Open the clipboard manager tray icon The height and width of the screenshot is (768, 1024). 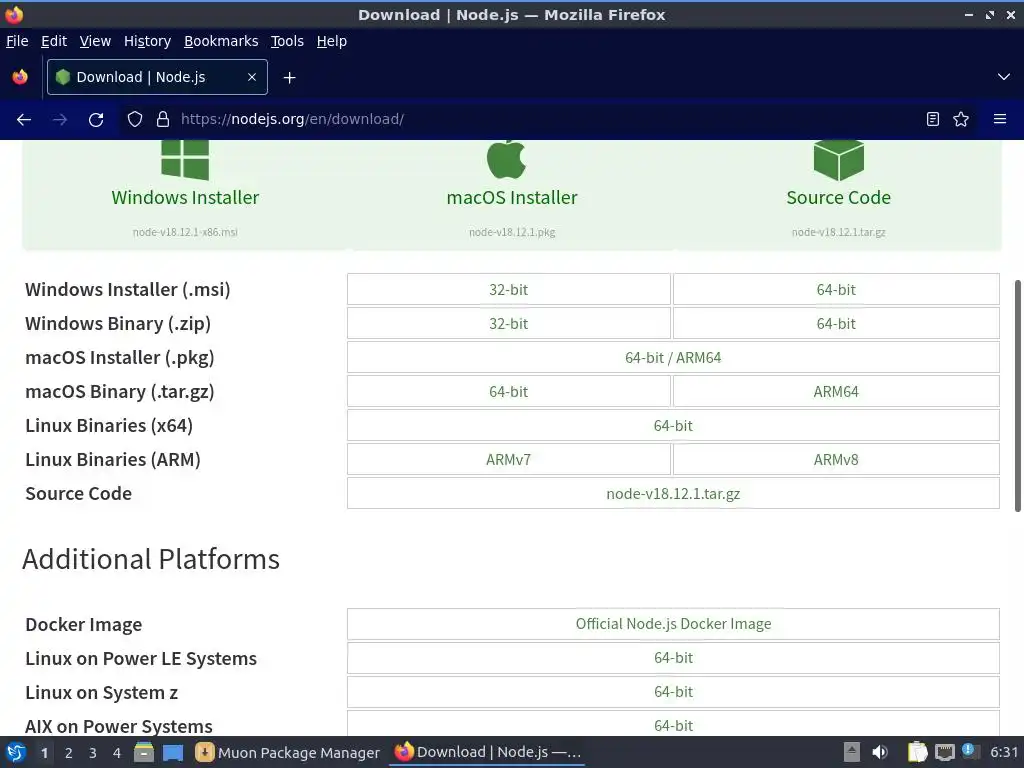click(917, 752)
